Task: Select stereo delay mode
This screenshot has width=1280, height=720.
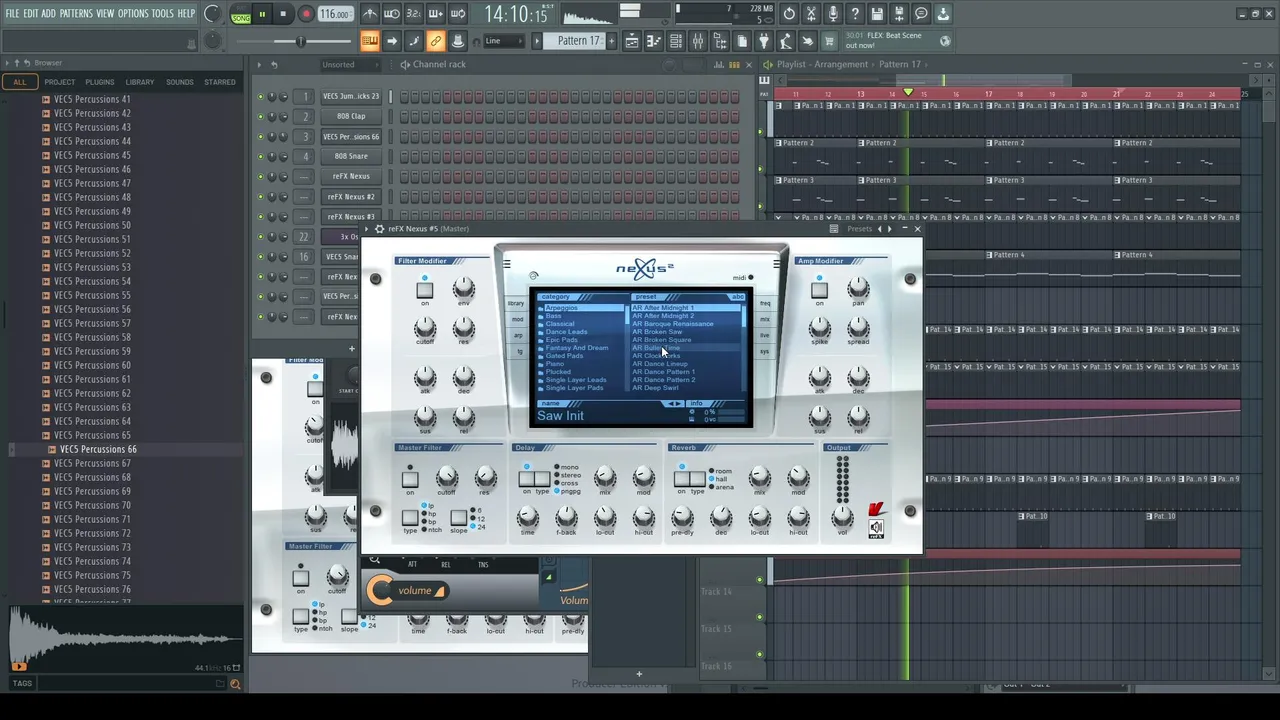Action: [567, 475]
